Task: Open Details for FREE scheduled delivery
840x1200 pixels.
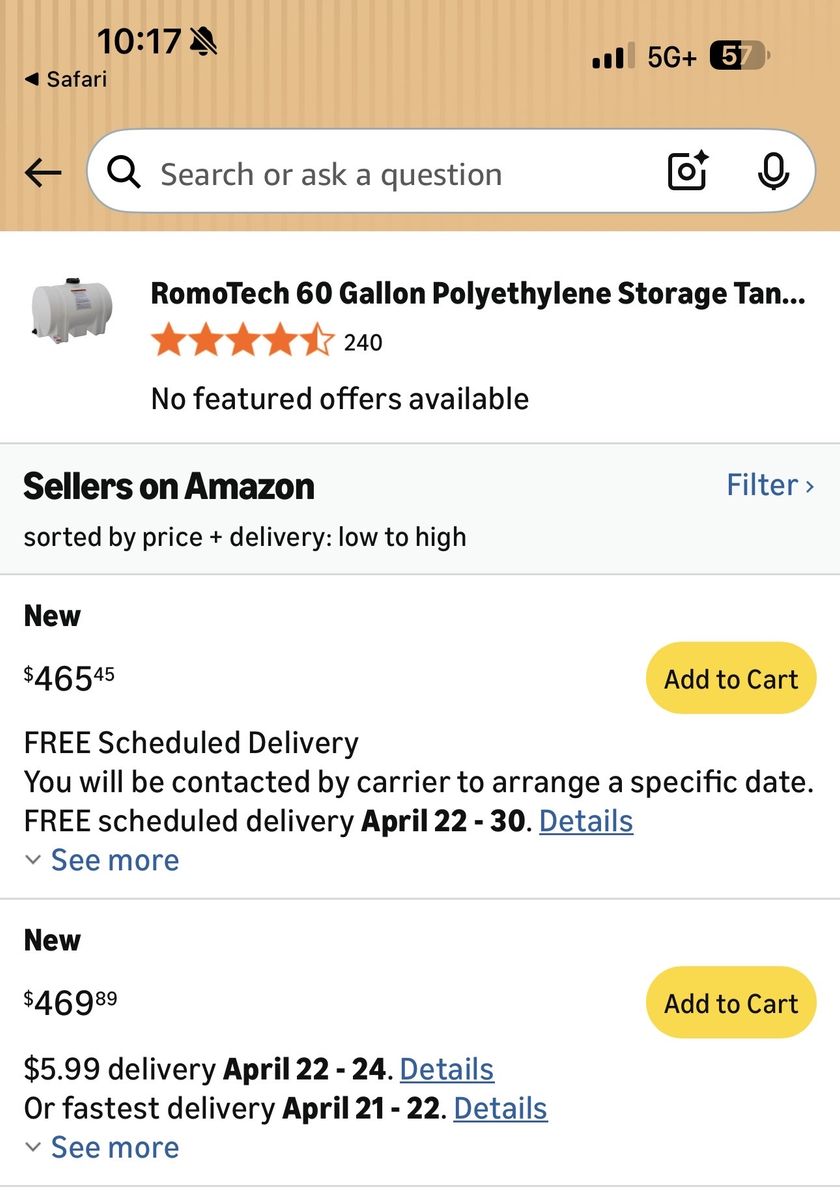Action: point(586,821)
